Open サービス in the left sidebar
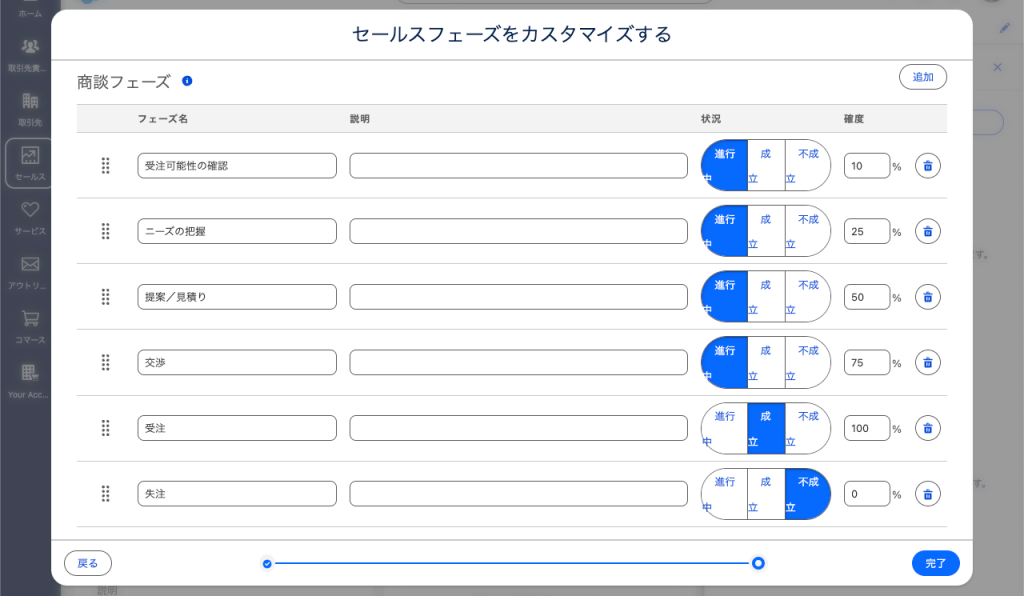 29,217
